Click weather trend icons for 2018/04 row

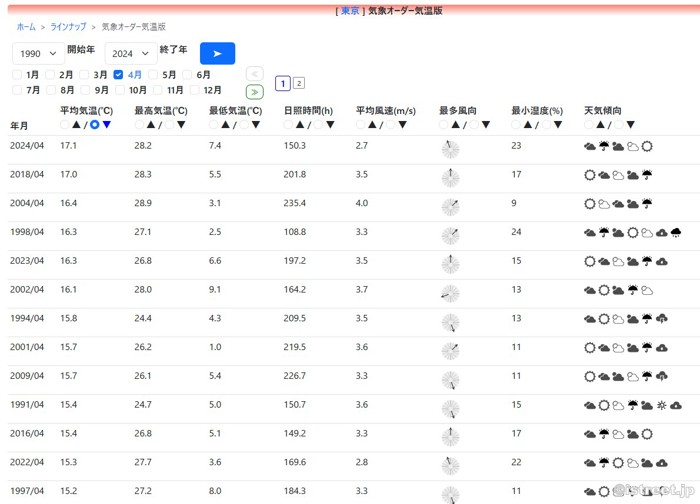click(x=618, y=175)
